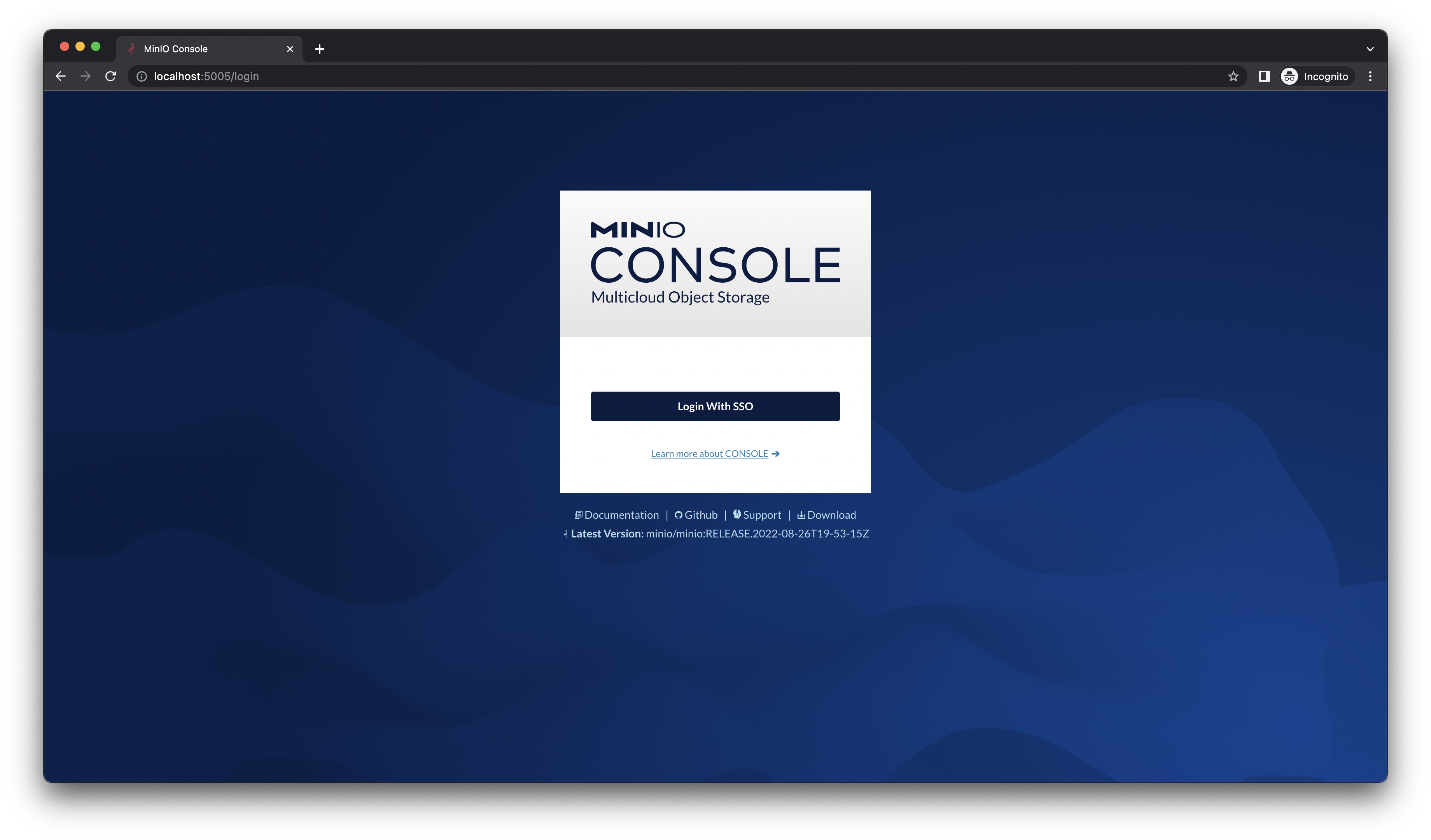
Task: Go forward using browser forward arrow
Action: coord(86,76)
